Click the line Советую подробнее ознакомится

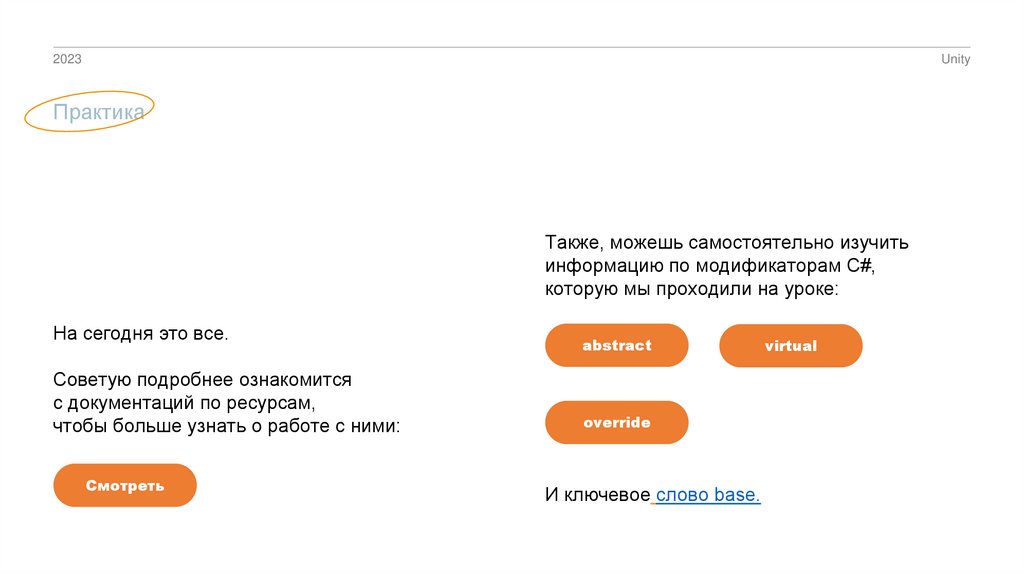(x=202, y=380)
